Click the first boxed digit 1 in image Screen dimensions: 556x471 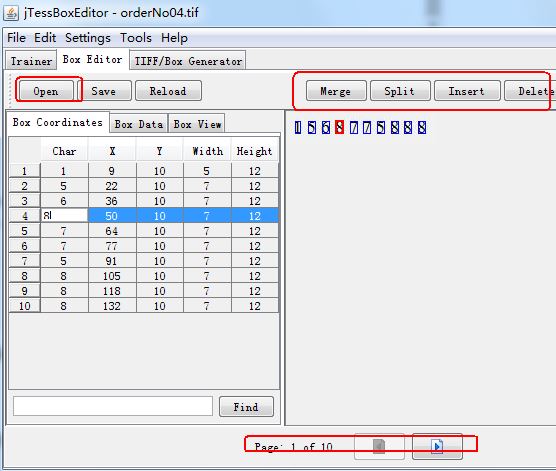tap(298, 127)
